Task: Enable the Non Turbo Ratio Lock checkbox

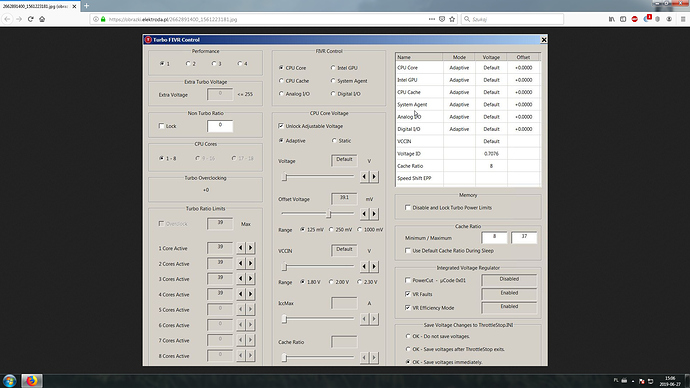Action: [x=161, y=126]
